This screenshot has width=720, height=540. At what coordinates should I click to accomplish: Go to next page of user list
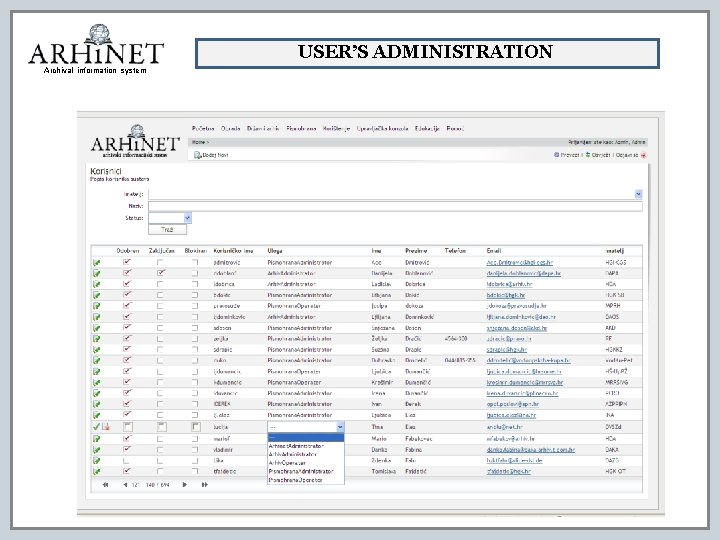pos(185,485)
